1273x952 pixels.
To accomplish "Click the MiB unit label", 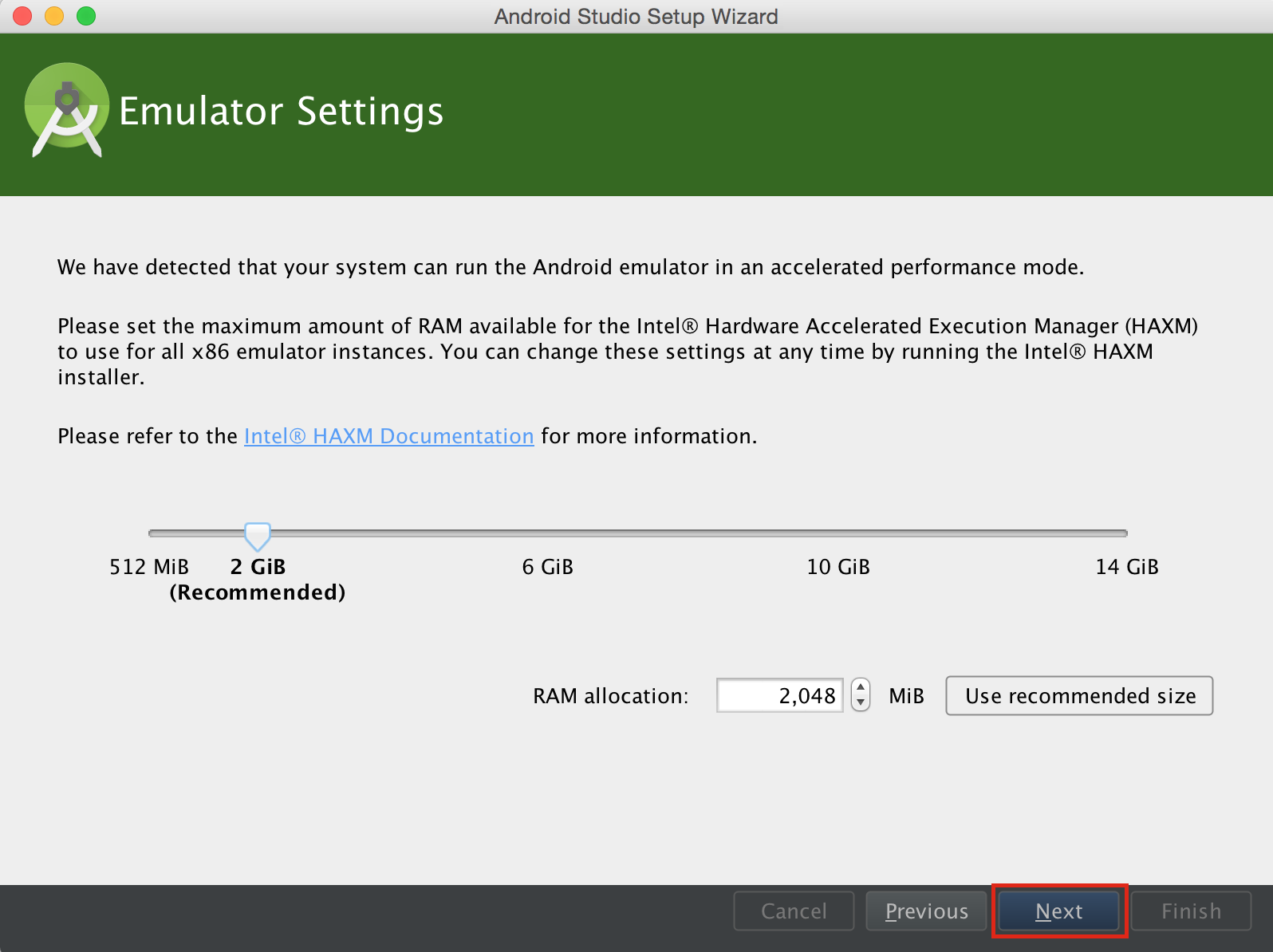I will pos(906,696).
